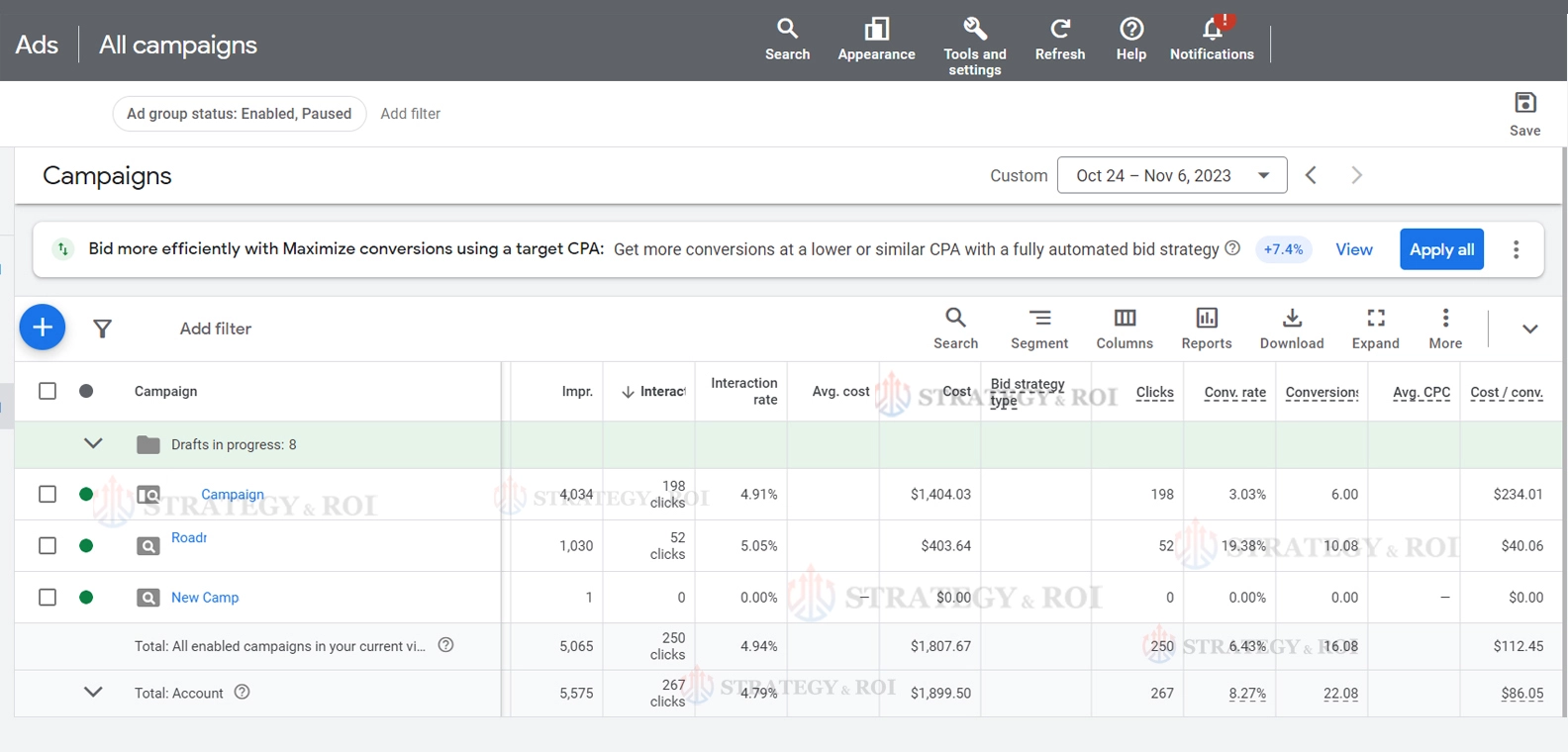Image resolution: width=1568 pixels, height=752 pixels.
Task: Open the Appearance menu
Action: tap(876, 39)
